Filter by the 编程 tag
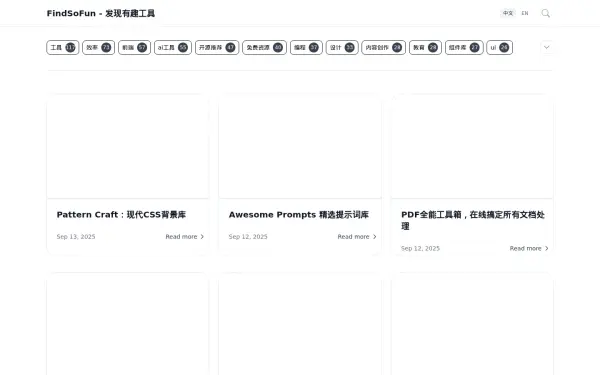This screenshot has height=375, width=600. [306, 47]
